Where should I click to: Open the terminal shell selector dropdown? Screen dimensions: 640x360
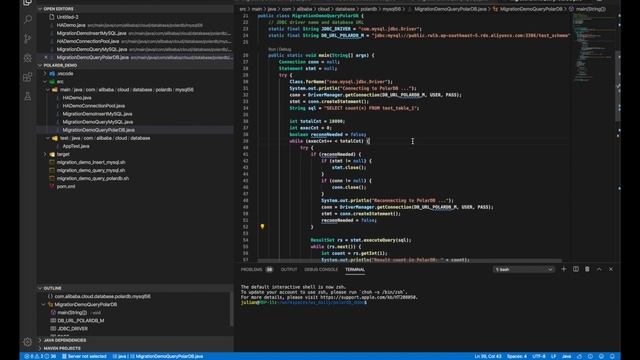tap(524, 269)
